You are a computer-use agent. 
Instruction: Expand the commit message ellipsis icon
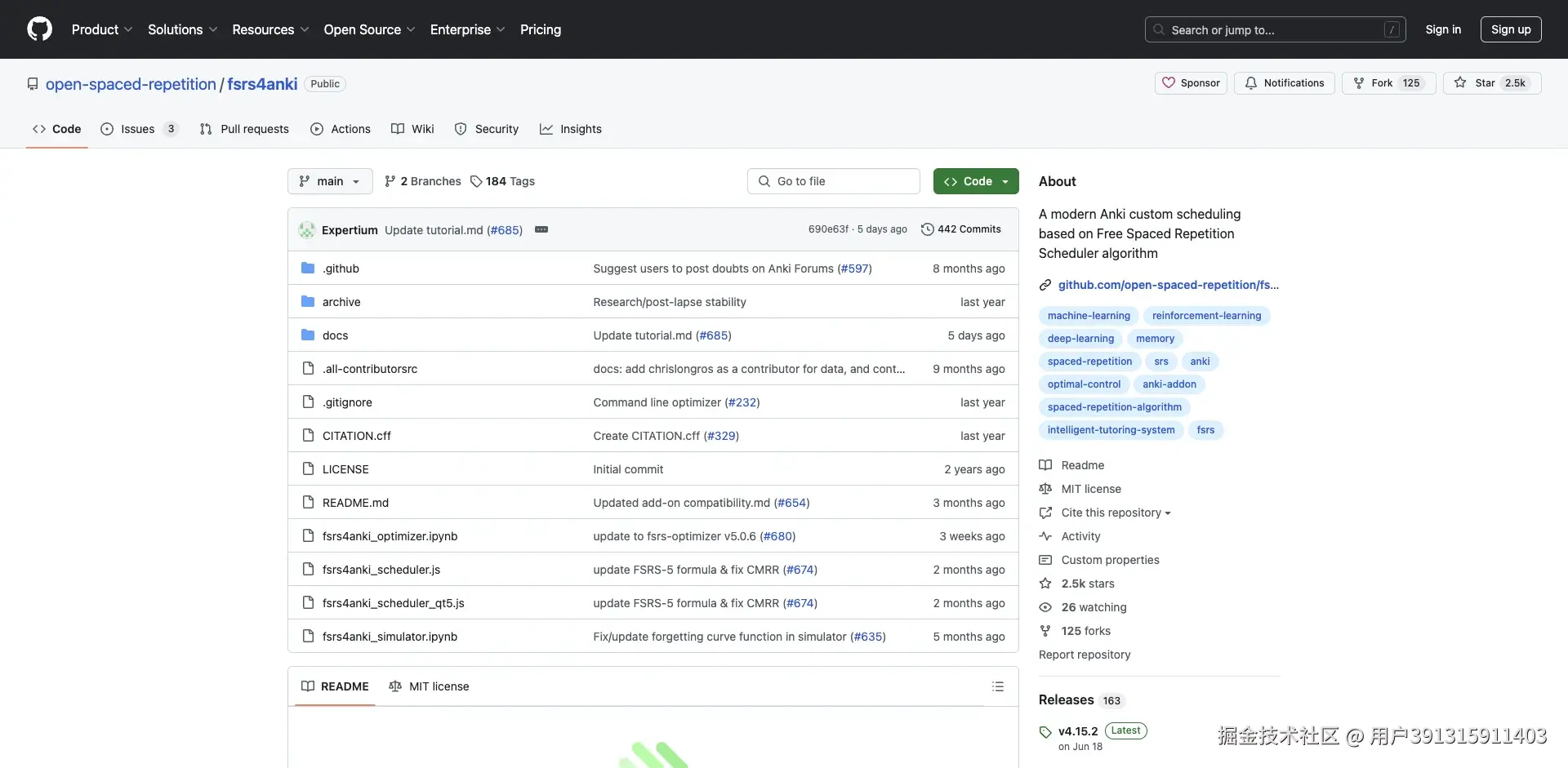pos(541,229)
